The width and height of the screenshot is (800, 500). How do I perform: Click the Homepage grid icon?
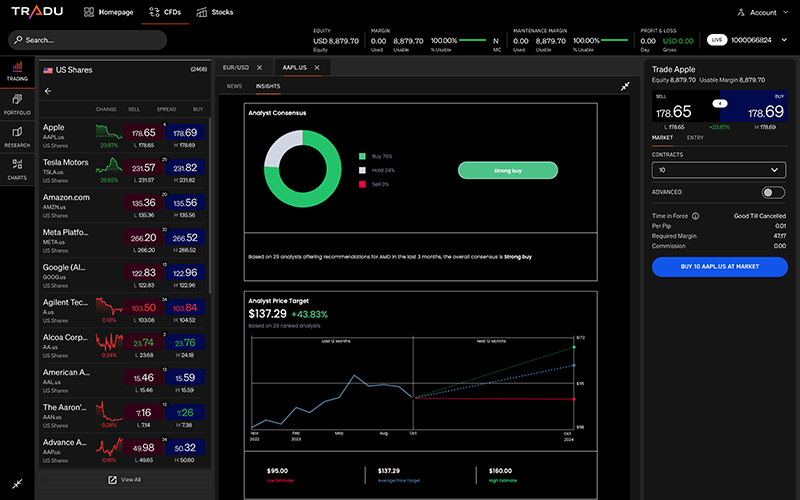click(x=89, y=12)
